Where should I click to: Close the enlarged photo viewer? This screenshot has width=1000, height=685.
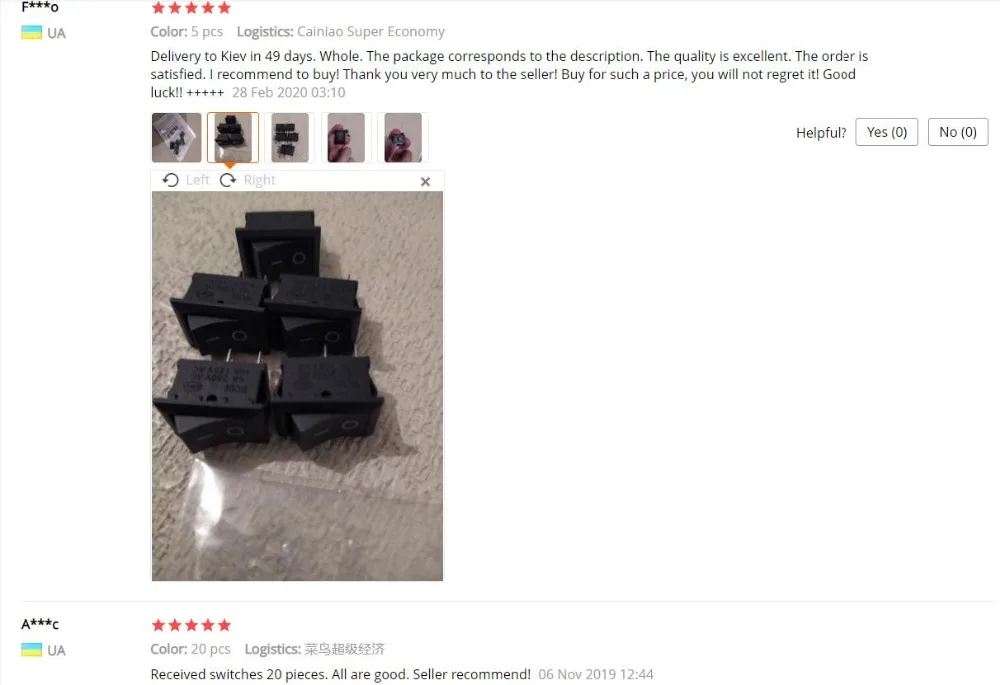tap(425, 182)
